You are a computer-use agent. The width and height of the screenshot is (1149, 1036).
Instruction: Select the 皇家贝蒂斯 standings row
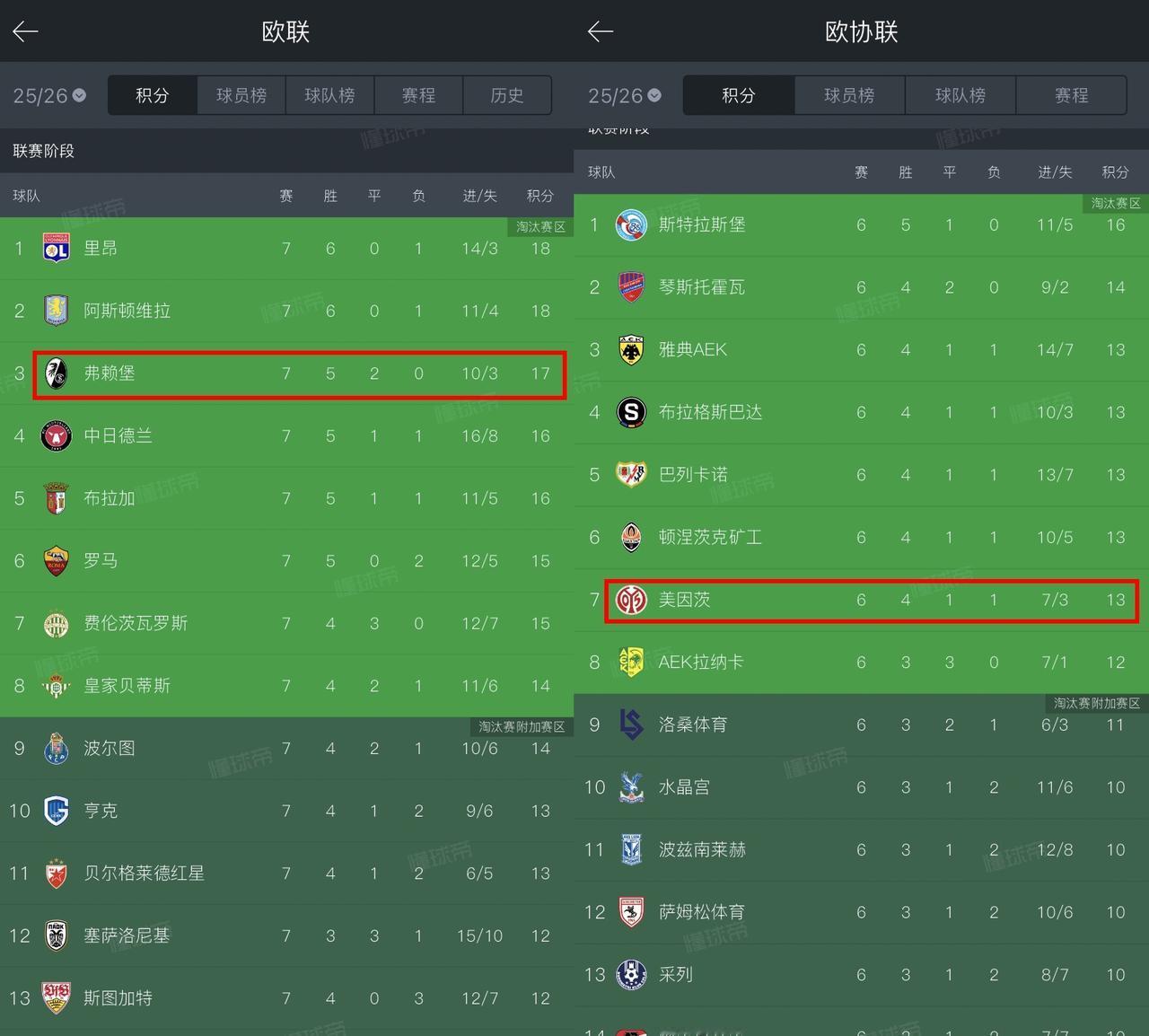click(287, 686)
